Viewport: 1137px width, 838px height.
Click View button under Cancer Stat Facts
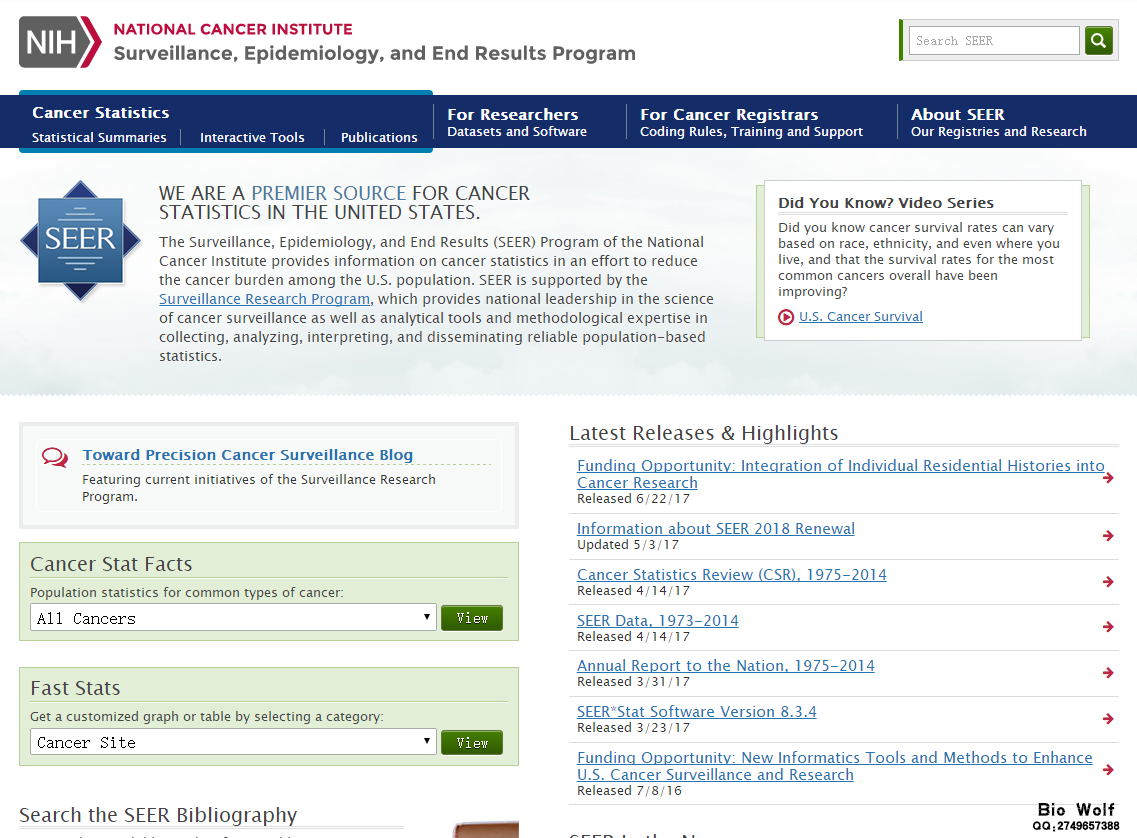pos(472,618)
